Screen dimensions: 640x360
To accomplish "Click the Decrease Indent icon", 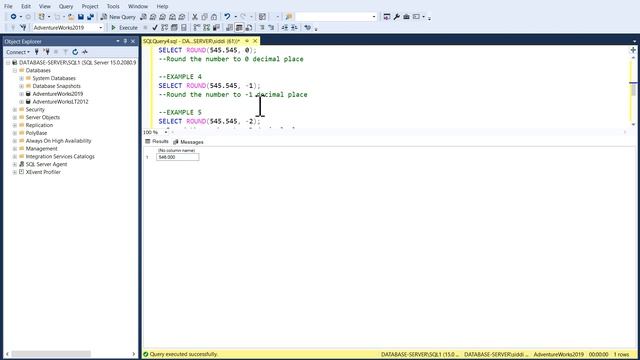I will (284, 27).
